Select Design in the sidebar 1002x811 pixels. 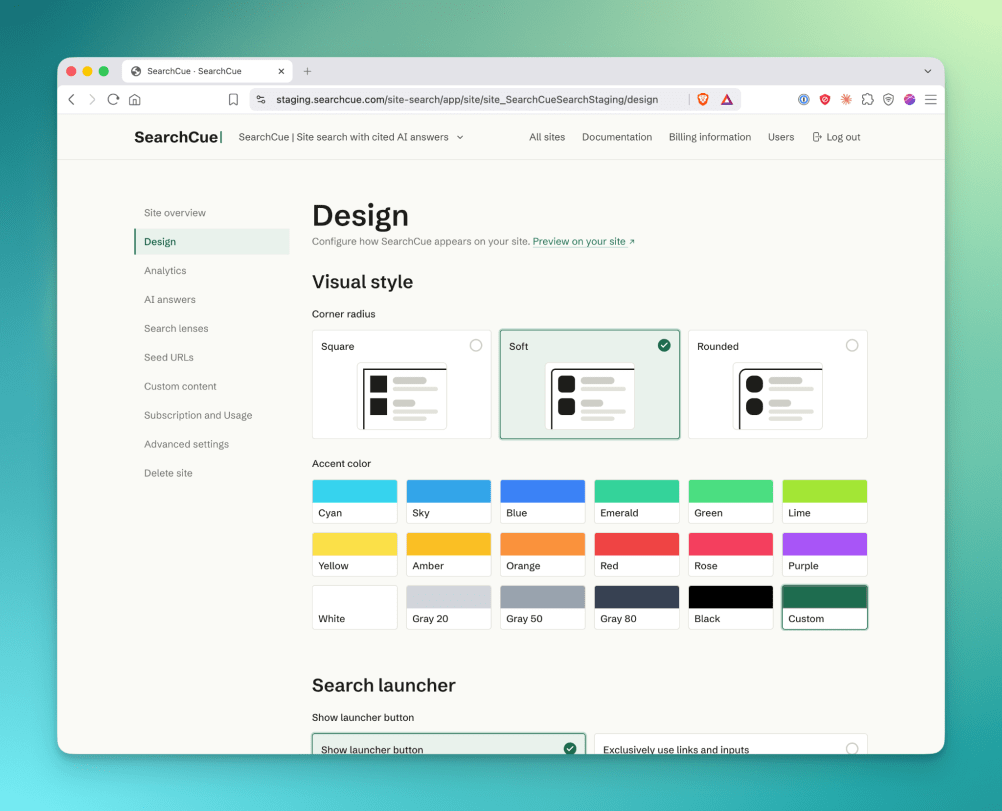click(x=212, y=242)
